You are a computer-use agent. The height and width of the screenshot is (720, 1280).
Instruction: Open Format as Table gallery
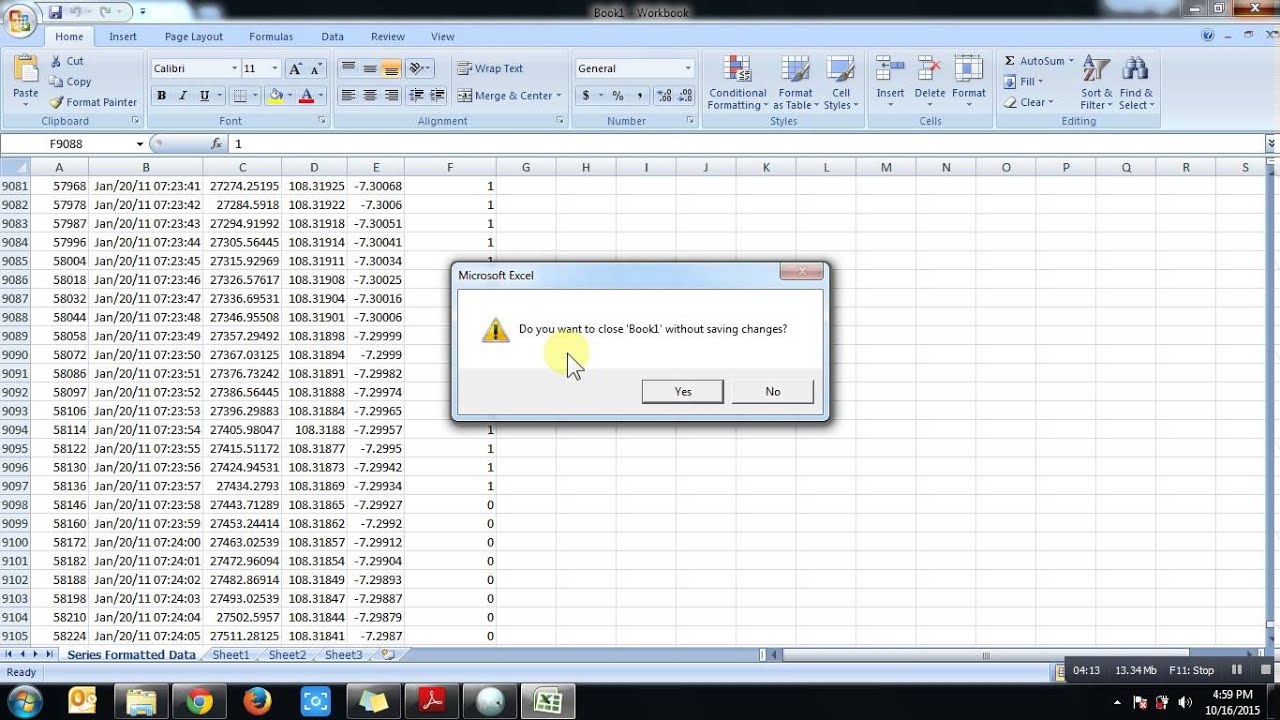point(796,84)
